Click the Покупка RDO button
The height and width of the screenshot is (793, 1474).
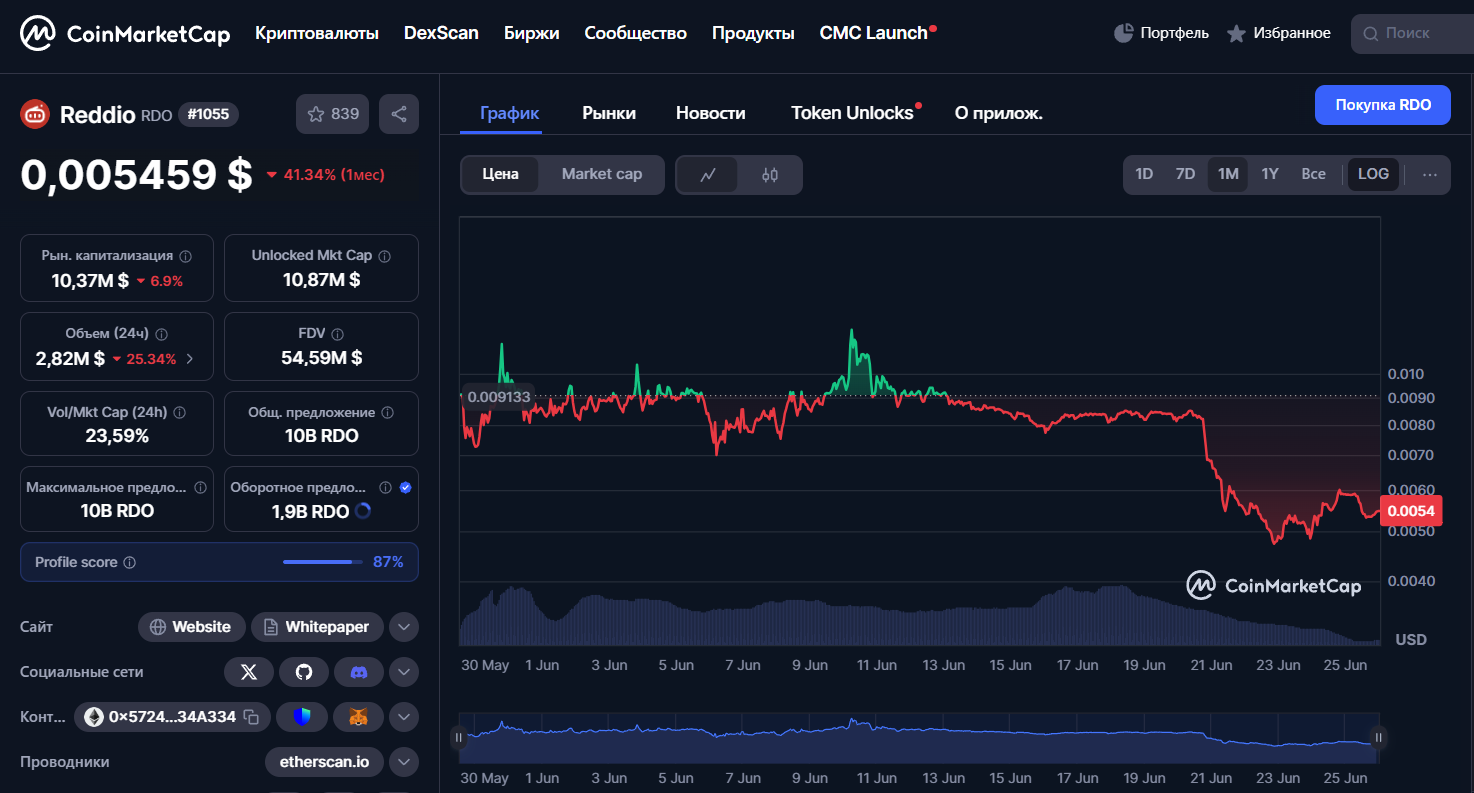point(1382,105)
